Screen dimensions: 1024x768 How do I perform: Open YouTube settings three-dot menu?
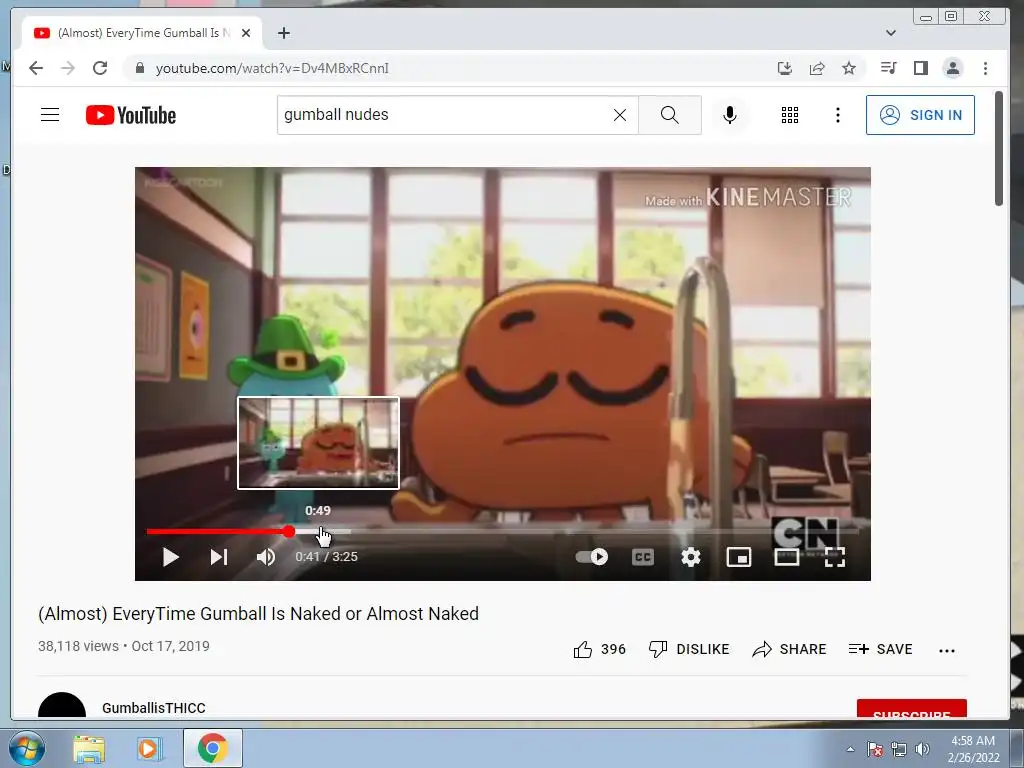[x=838, y=115]
